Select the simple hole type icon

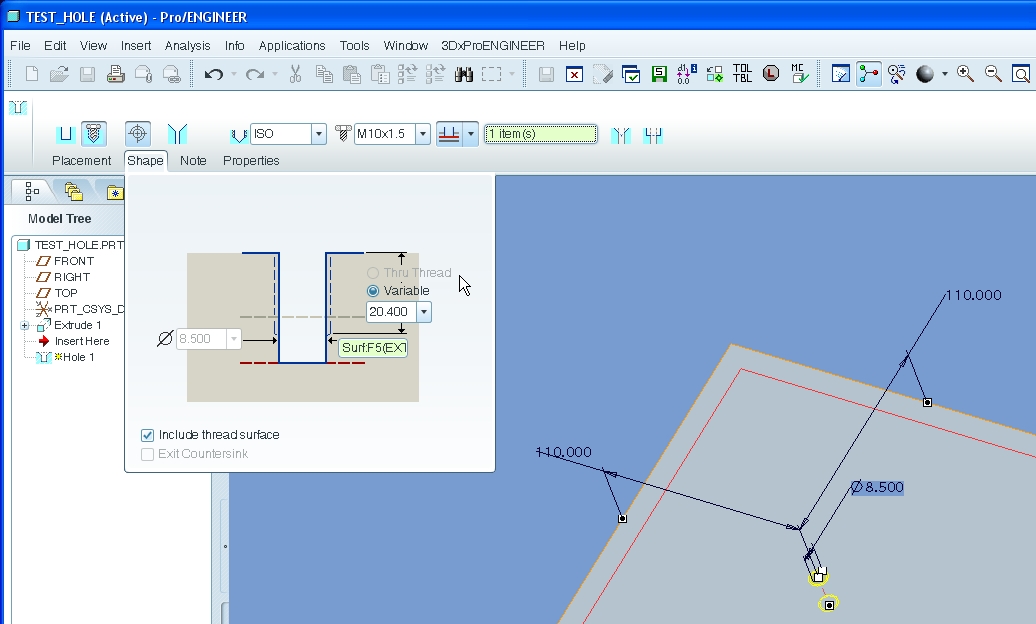pyautogui.click(x=65, y=134)
